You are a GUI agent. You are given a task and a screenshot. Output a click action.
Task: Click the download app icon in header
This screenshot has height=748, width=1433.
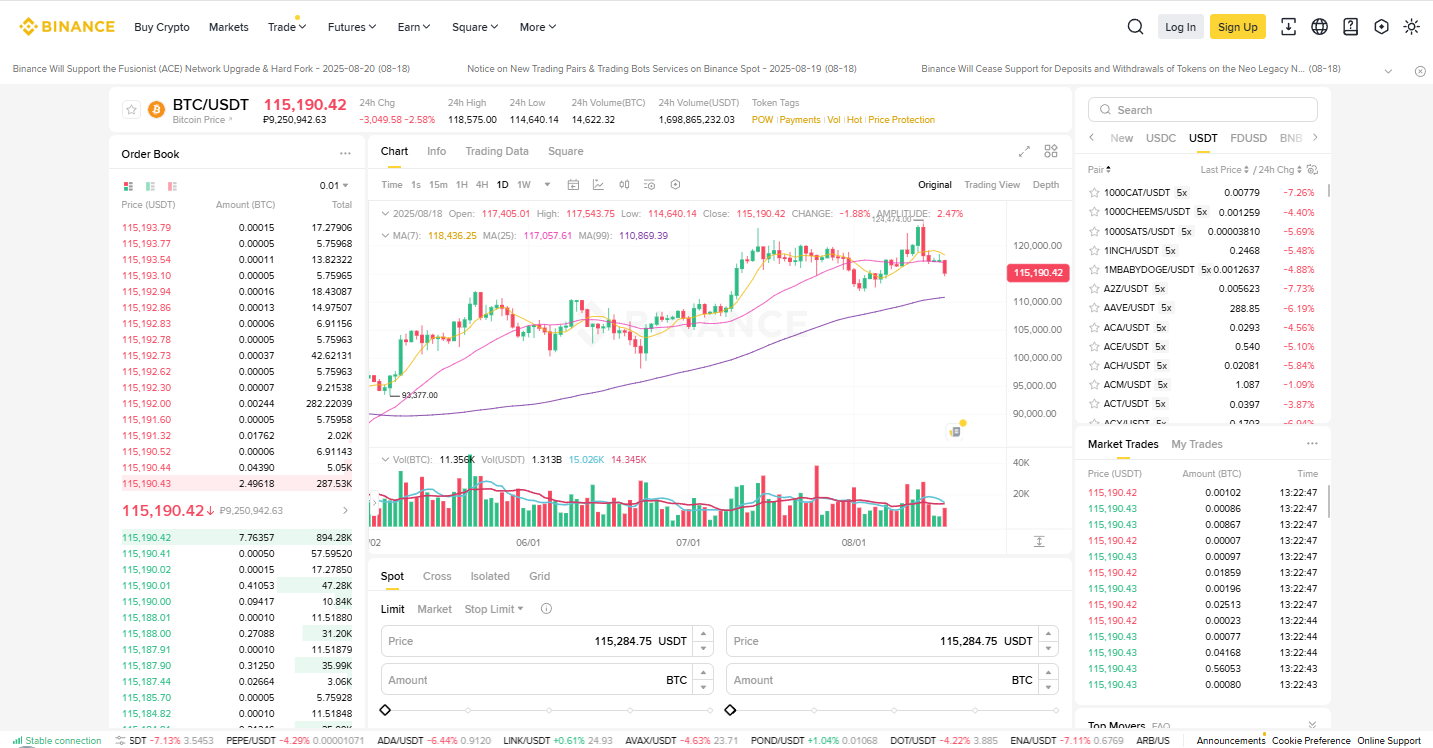[1289, 27]
